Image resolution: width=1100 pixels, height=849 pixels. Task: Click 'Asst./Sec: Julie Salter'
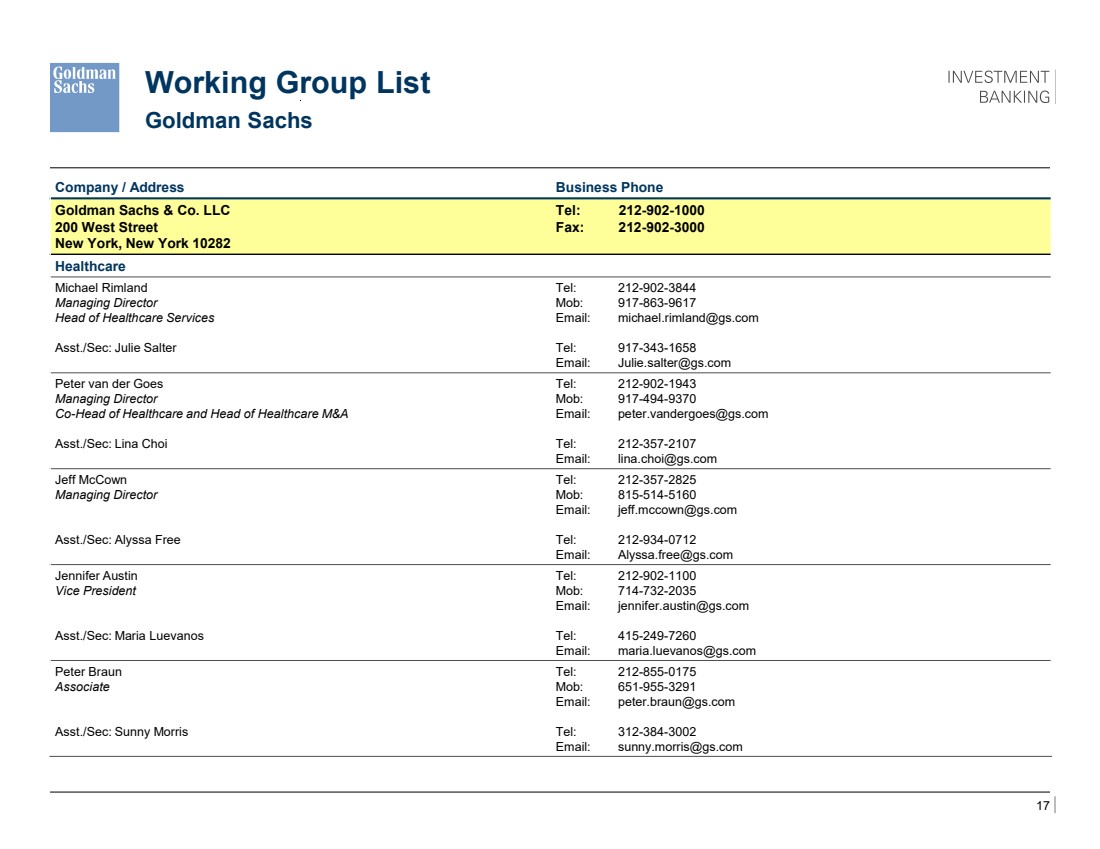coord(116,348)
